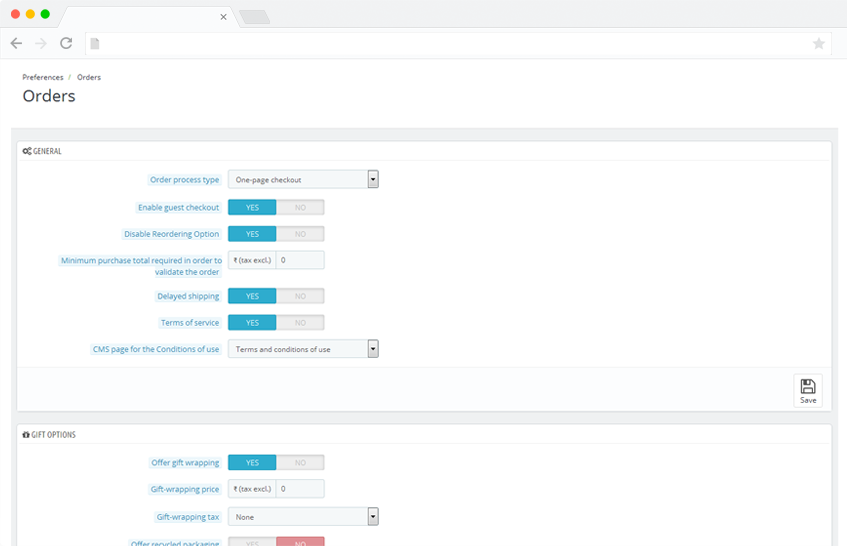Click the Orders page title
Image resolution: width=847 pixels, height=546 pixels.
pos(49,96)
